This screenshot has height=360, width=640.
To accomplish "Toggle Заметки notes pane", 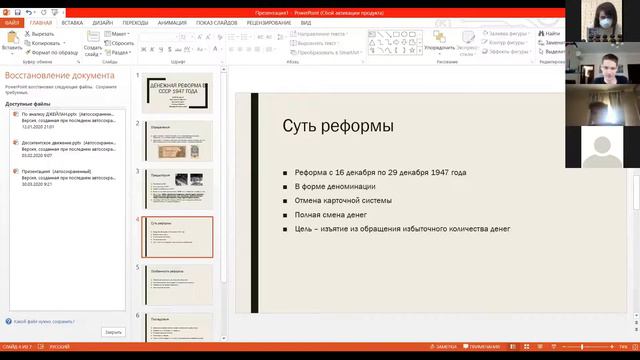I will [443, 347].
